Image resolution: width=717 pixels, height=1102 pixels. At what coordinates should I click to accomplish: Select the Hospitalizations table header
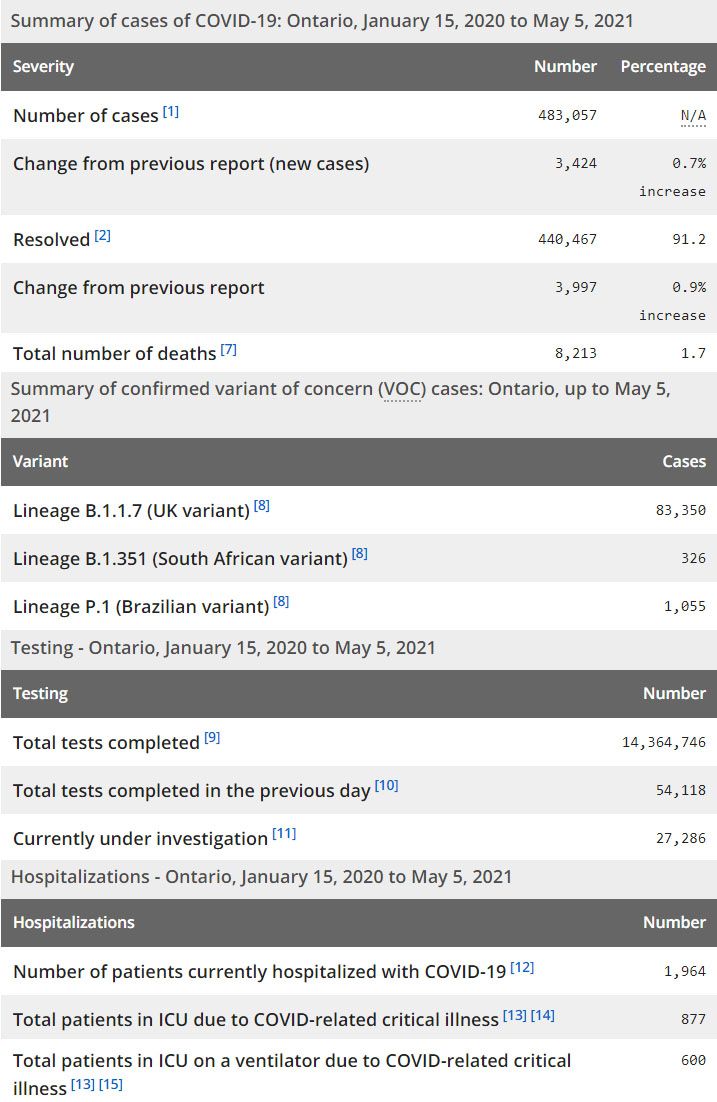[74, 923]
